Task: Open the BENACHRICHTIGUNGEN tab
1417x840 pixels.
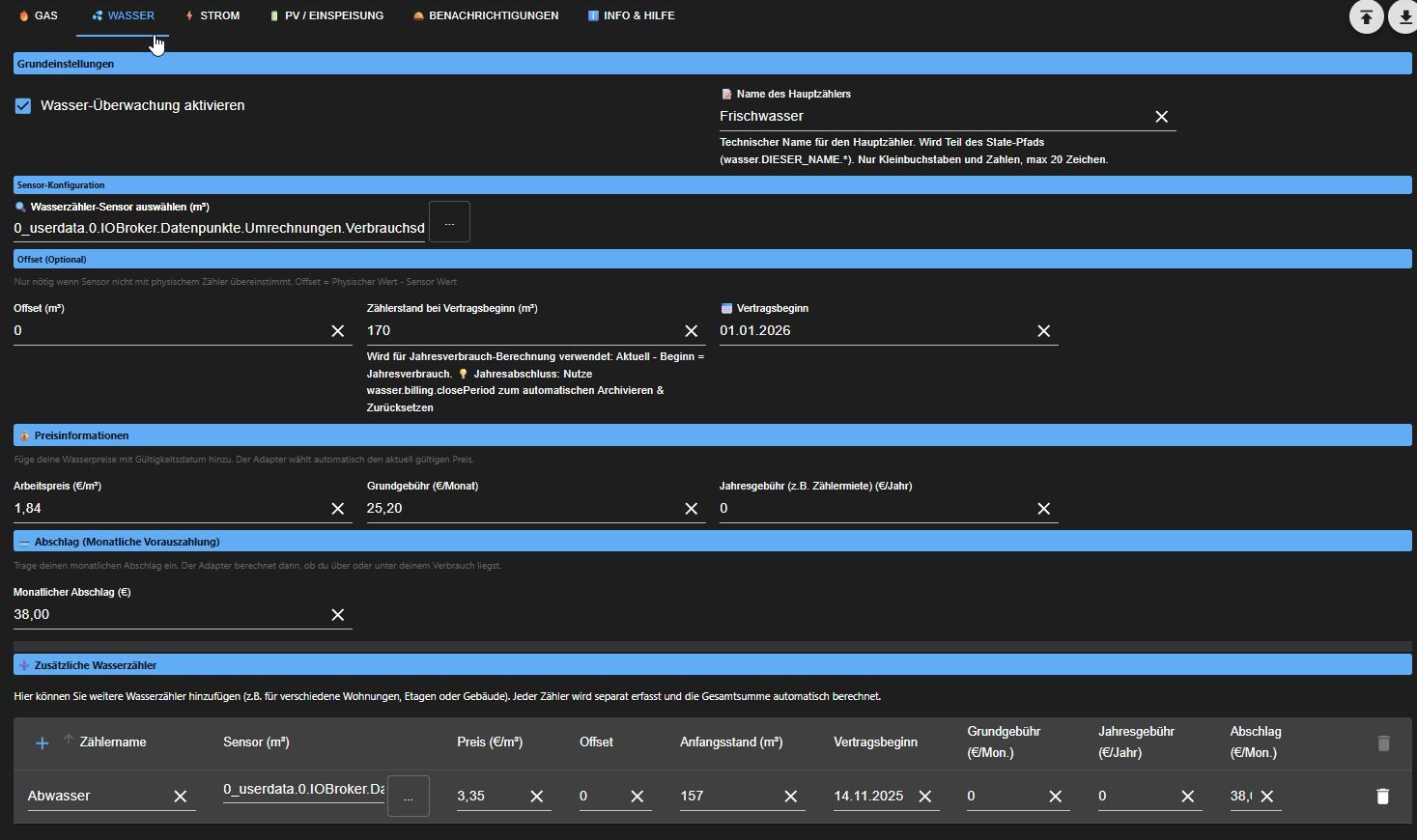Action: (486, 16)
